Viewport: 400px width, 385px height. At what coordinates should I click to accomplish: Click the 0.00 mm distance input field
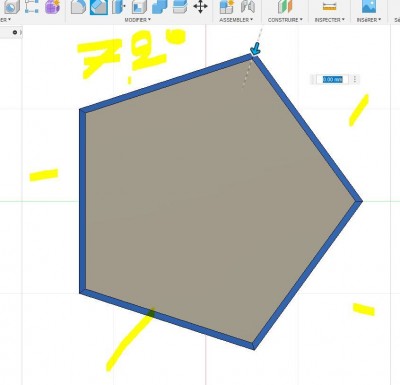[332, 80]
